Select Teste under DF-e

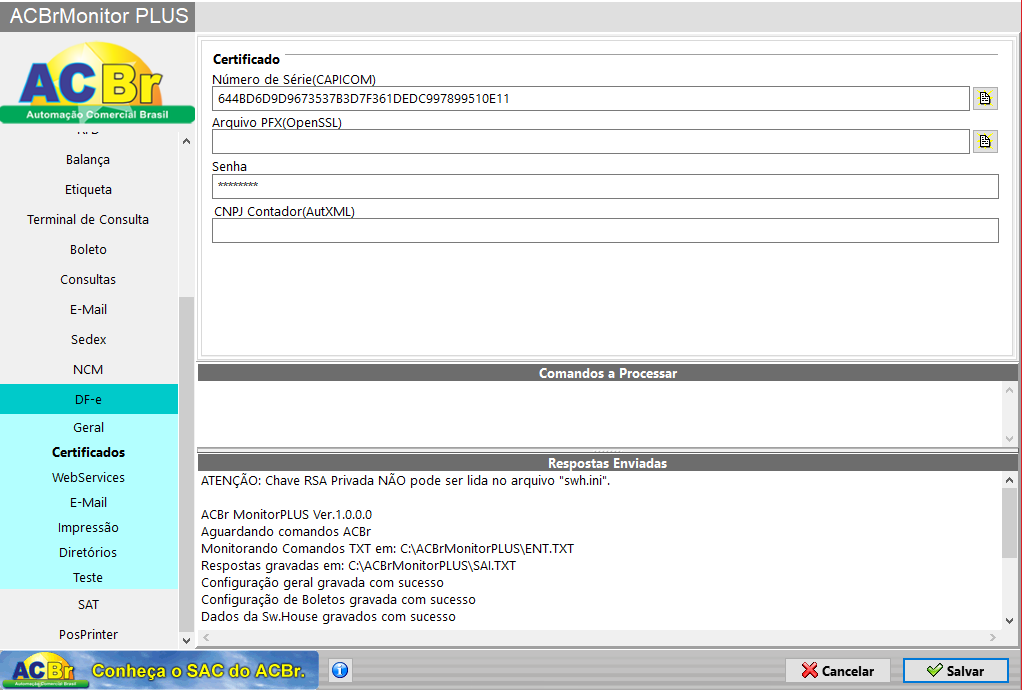tap(88, 577)
